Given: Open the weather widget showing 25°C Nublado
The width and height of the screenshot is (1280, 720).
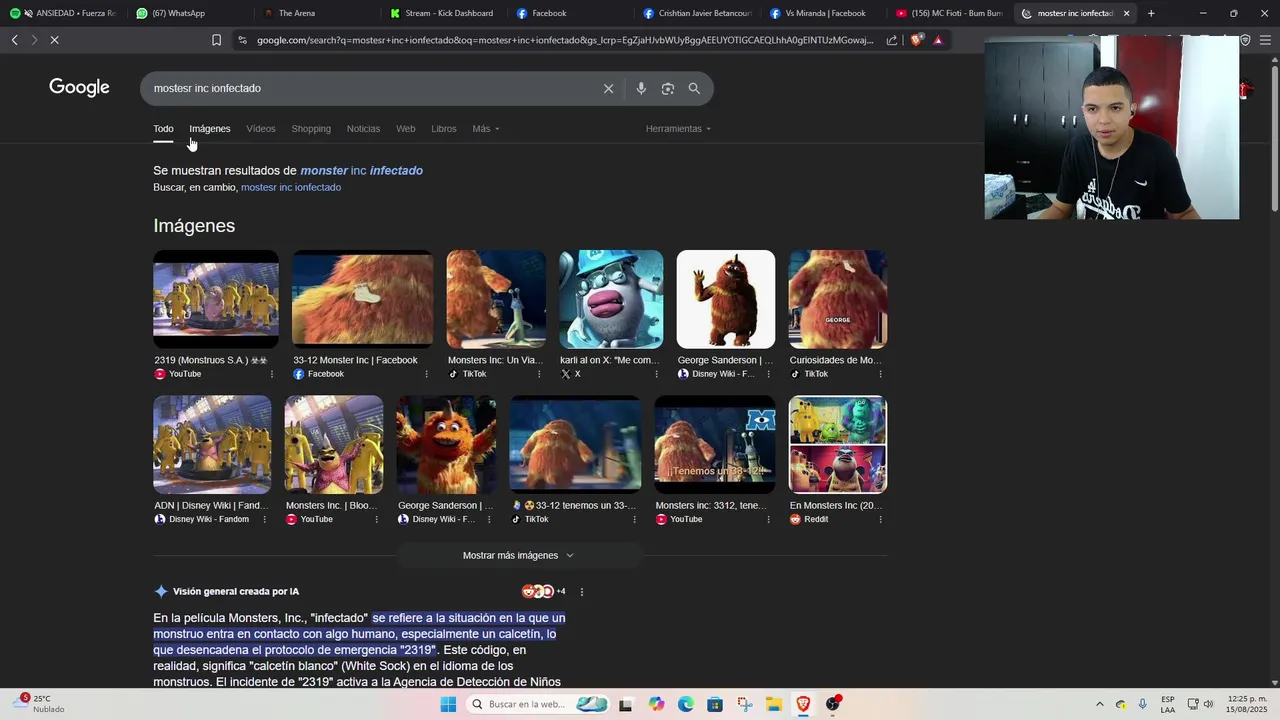Looking at the screenshot, I should pyautogui.click(x=40, y=704).
